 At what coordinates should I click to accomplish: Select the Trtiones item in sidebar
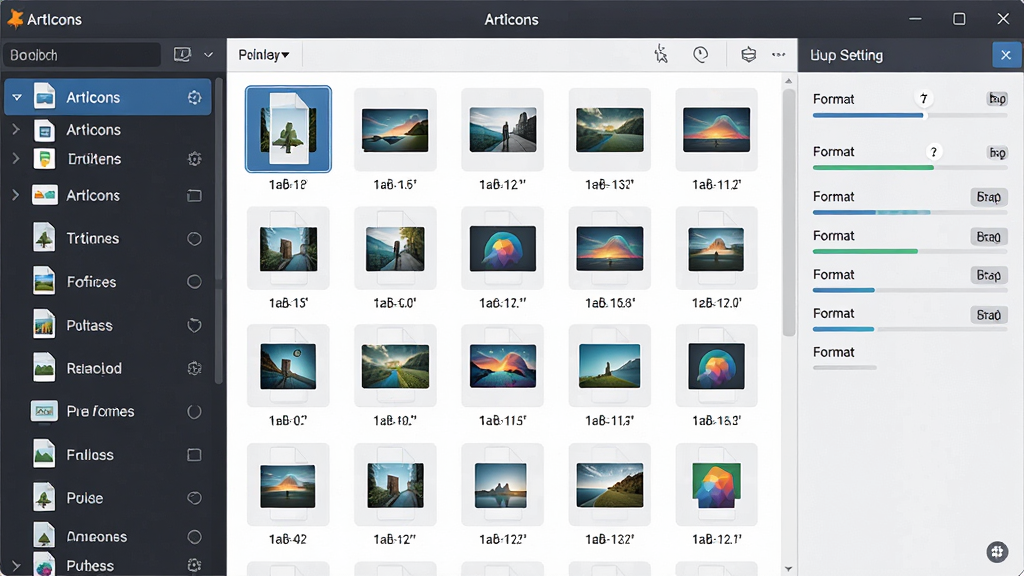click(110, 238)
